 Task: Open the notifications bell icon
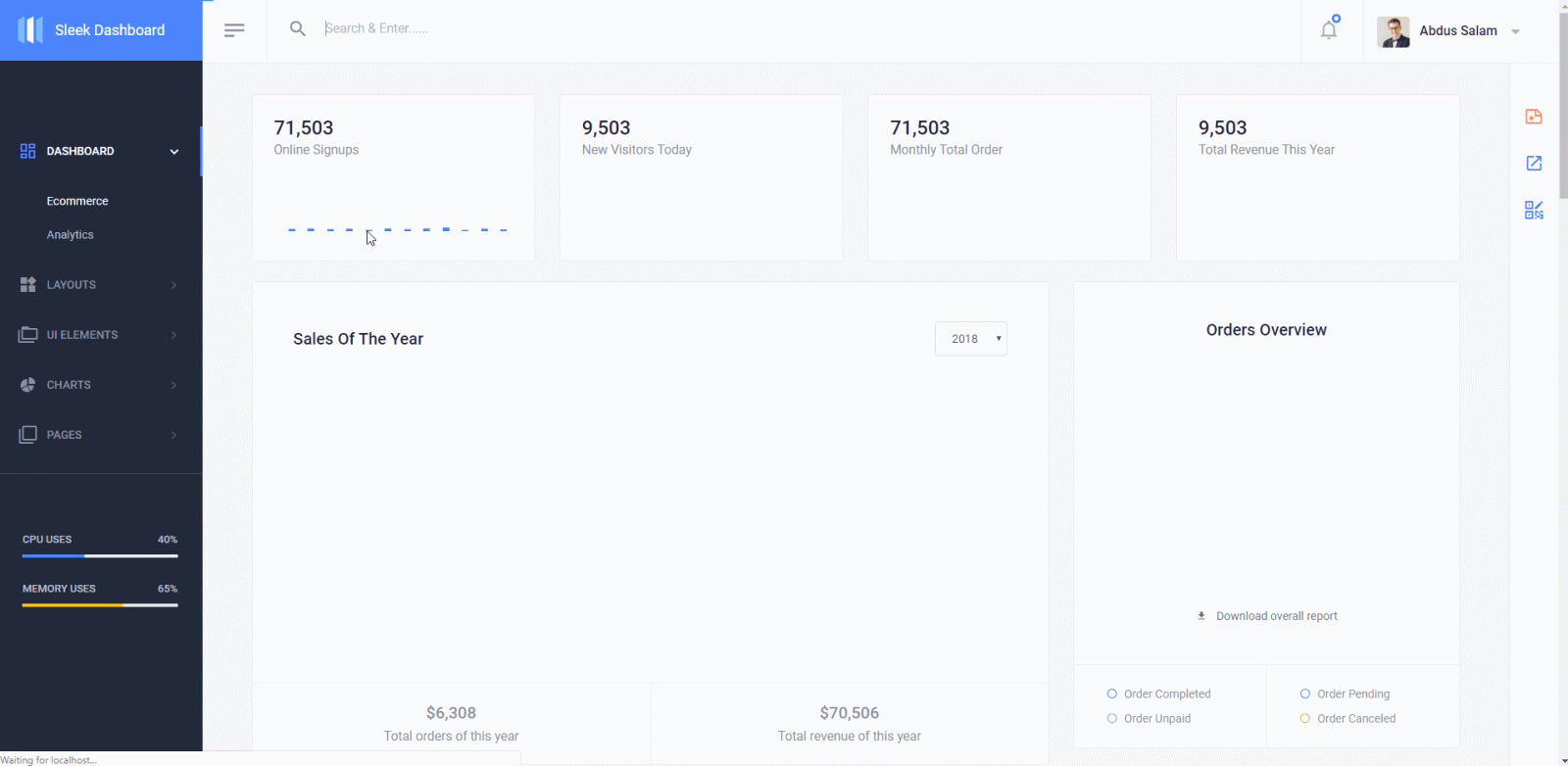1329,29
